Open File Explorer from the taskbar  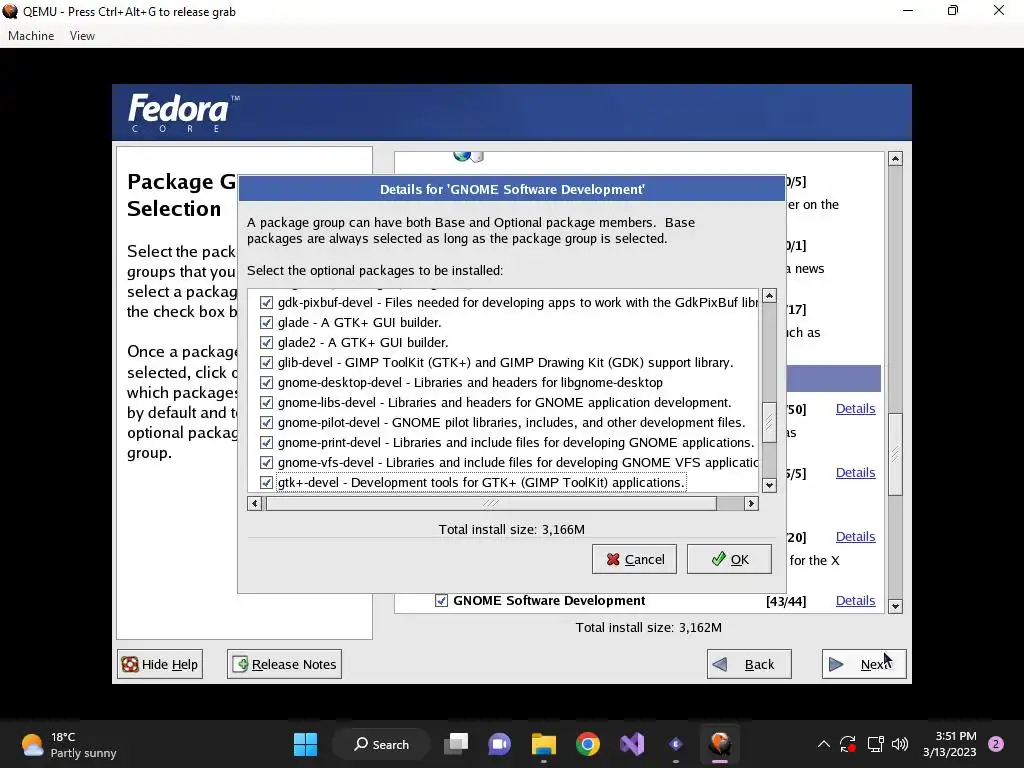click(543, 744)
